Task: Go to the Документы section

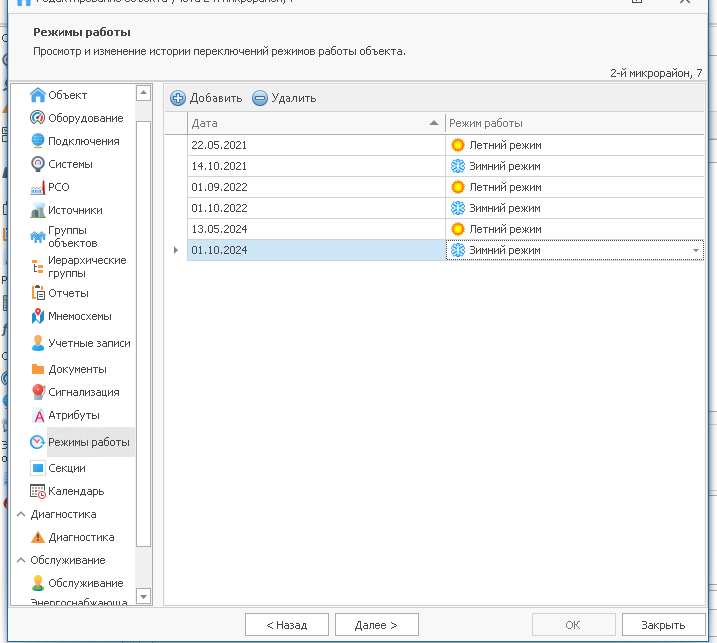Action: pyautogui.click(x=77, y=369)
